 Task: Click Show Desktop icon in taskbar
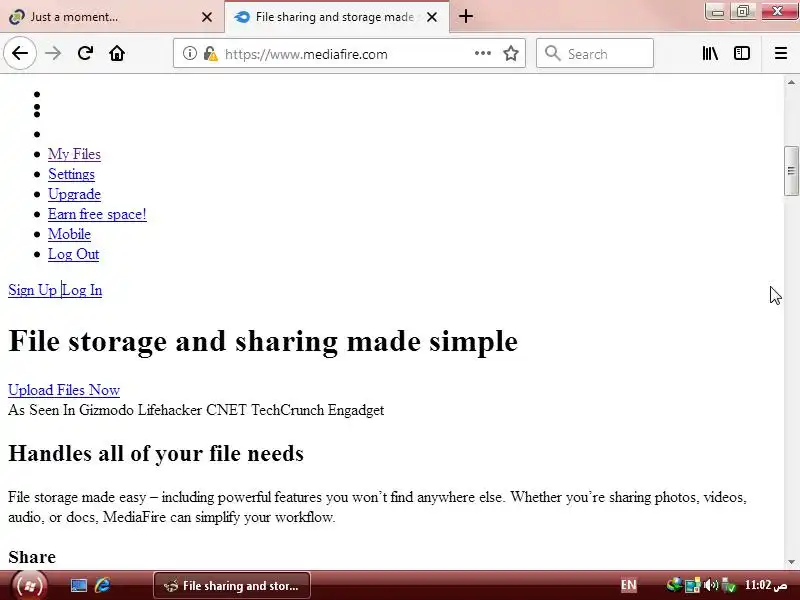click(79, 585)
